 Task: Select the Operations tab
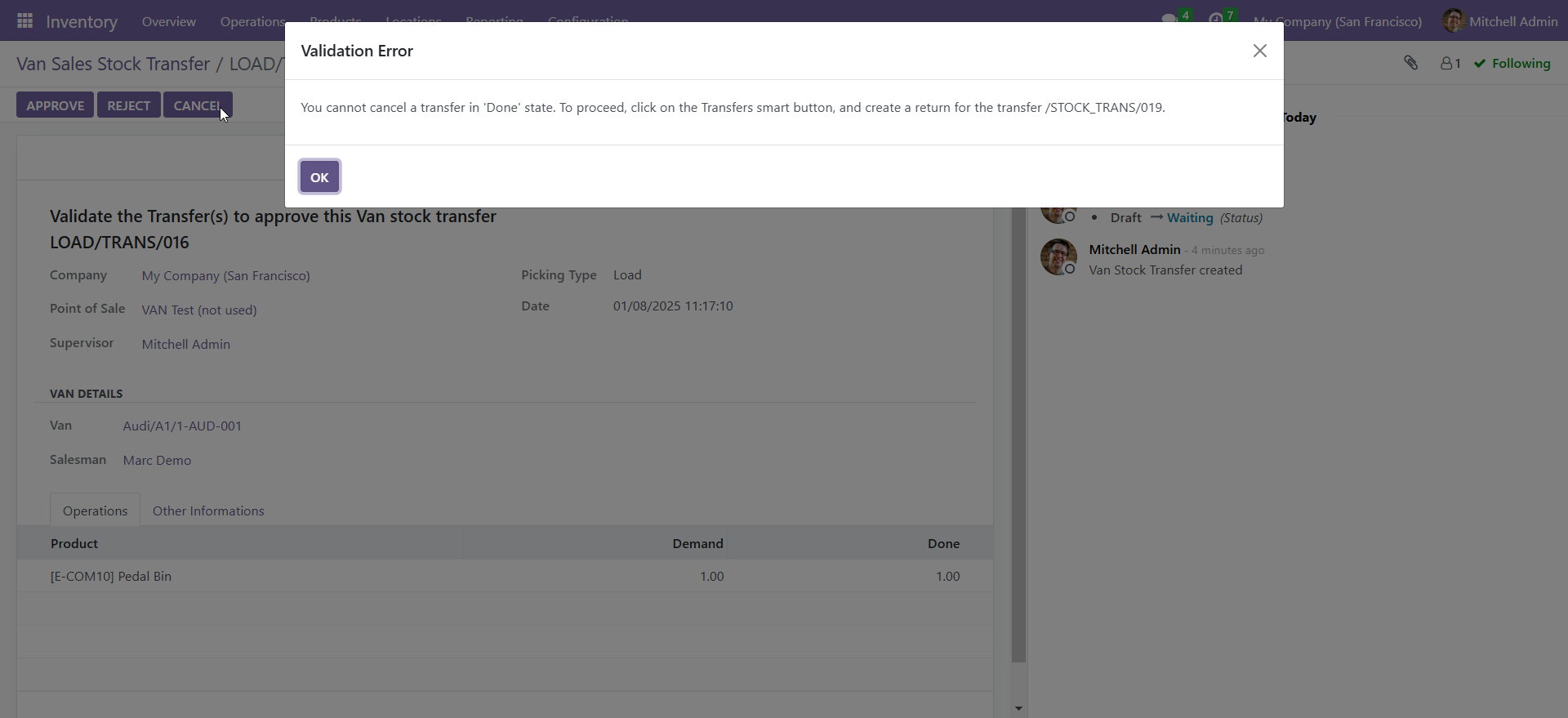95,511
